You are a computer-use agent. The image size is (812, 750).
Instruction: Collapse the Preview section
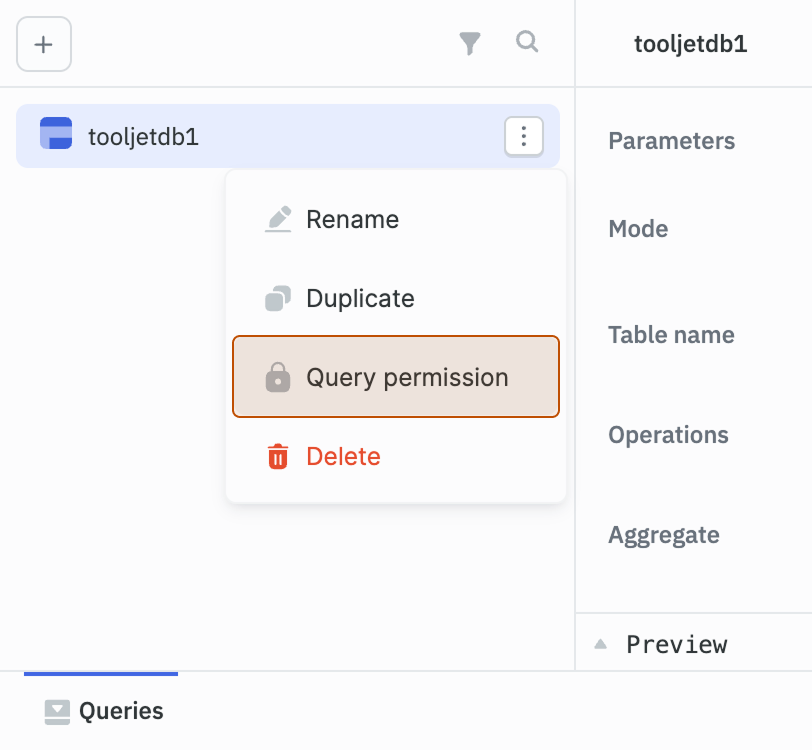(600, 644)
